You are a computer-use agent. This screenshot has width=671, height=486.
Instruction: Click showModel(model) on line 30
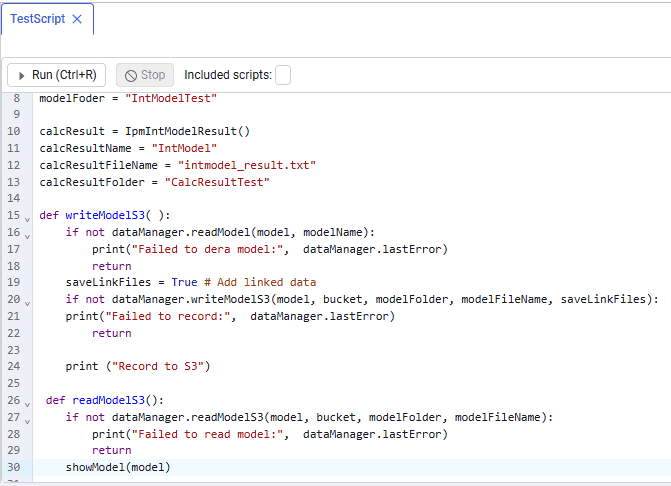point(118,467)
